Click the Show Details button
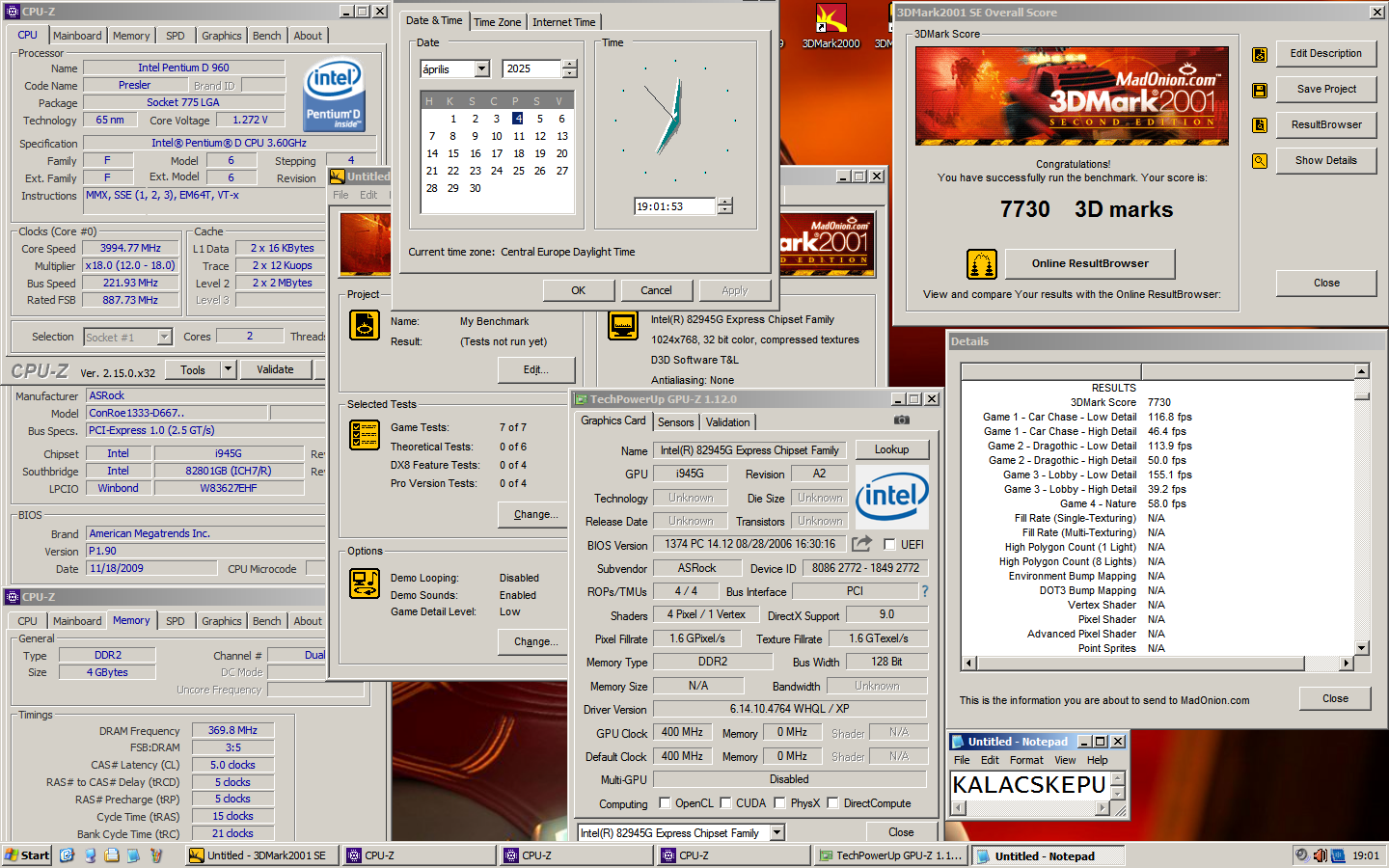 (x=1326, y=160)
